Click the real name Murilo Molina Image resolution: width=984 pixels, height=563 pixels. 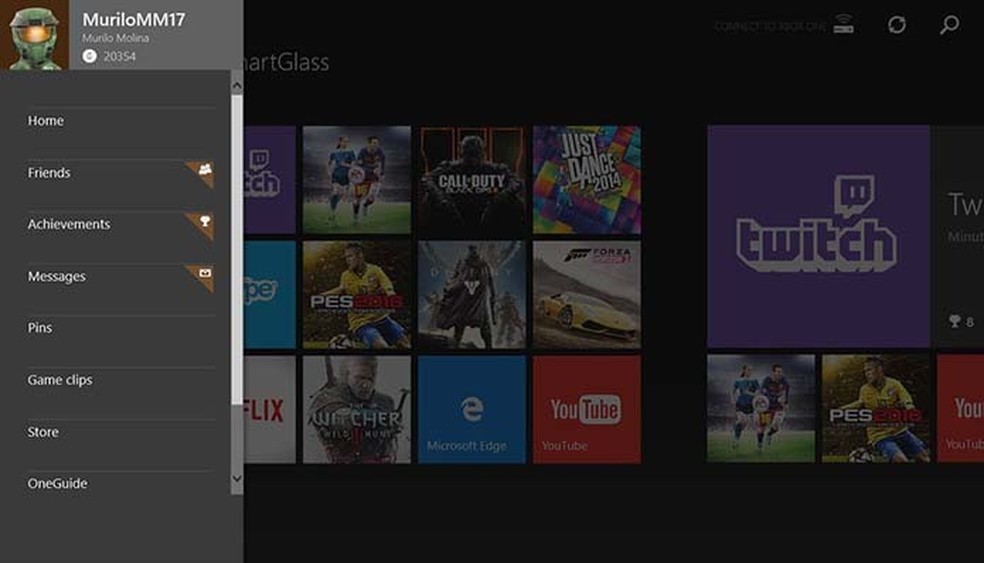[x=115, y=38]
